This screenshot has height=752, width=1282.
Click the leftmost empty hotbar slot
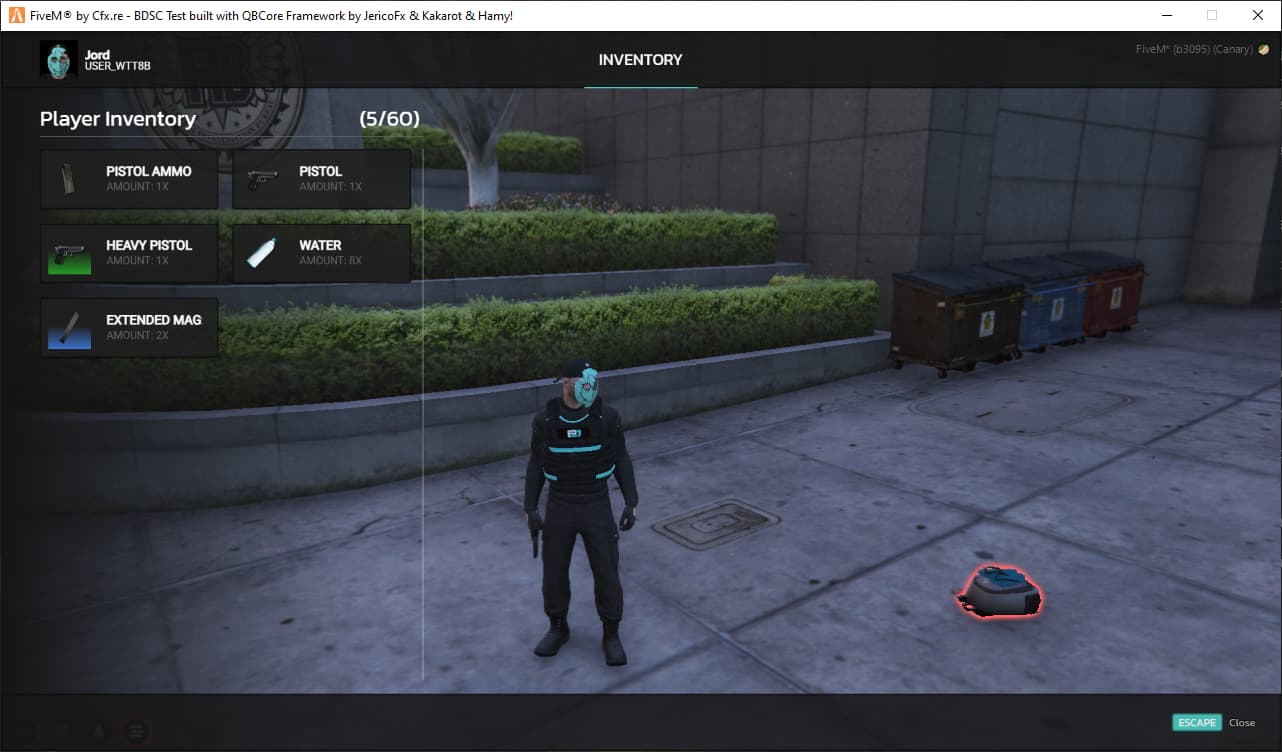tap(25, 731)
